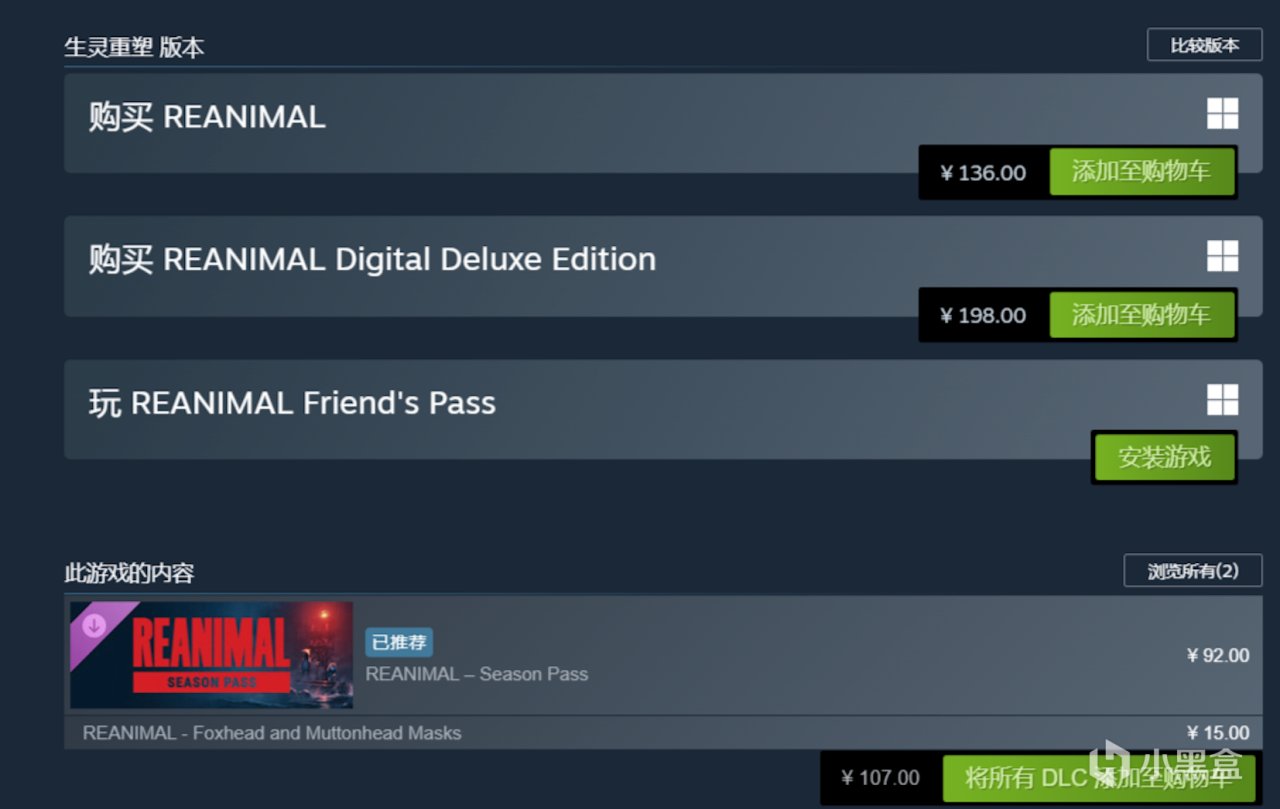Select Foxhead and Muttonhead Masks DLC row
The width and height of the screenshot is (1280, 809).
pyautogui.click(x=272, y=733)
